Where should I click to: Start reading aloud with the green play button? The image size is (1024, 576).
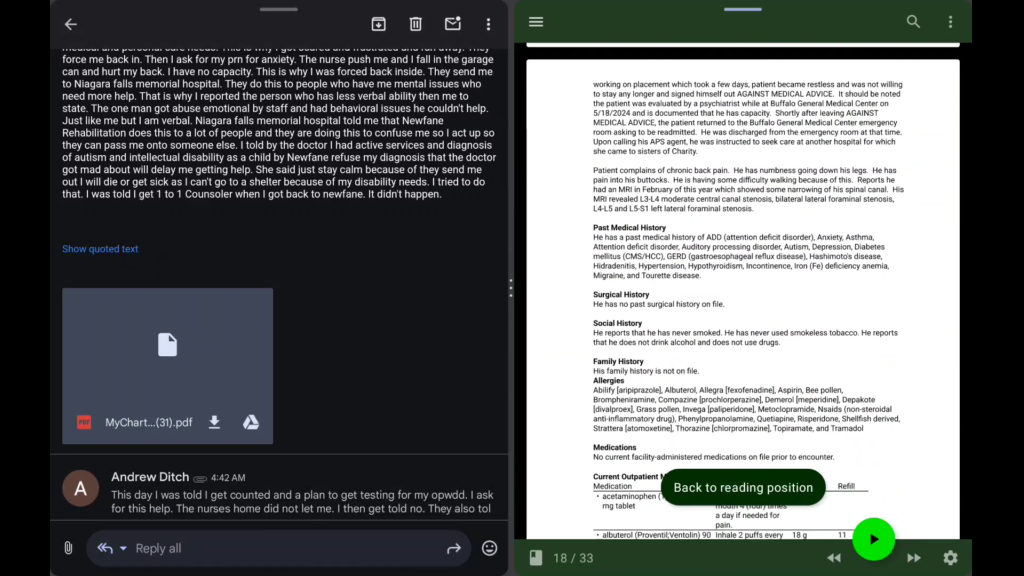click(874, 539)
